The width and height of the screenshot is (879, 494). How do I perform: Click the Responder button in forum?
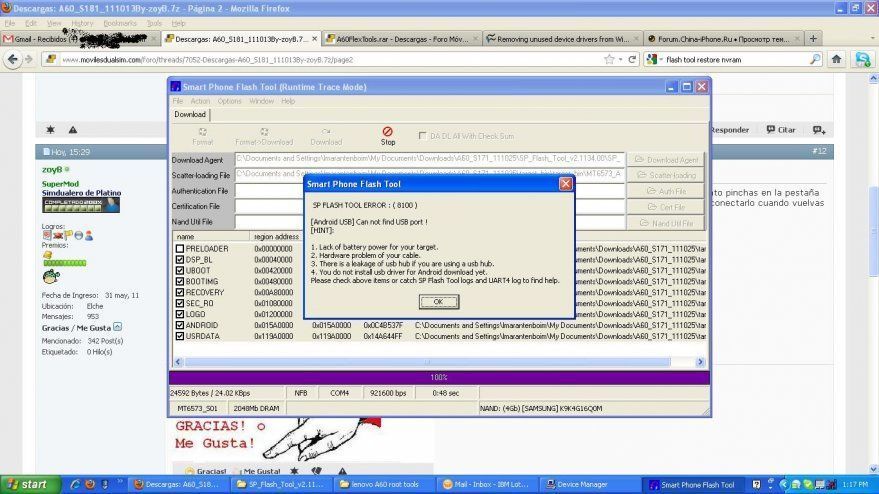click(729, 130)
